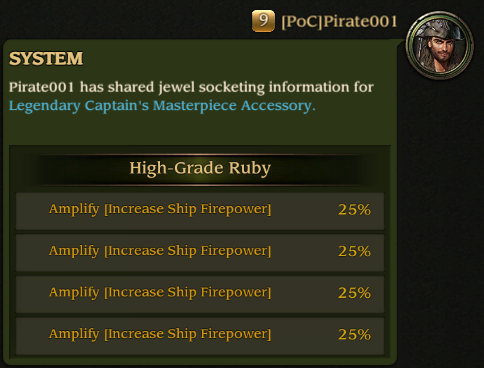The width and height of the screenshot is (484, 368).
Task: Click the 25% value in the second row
Action: 354,251
